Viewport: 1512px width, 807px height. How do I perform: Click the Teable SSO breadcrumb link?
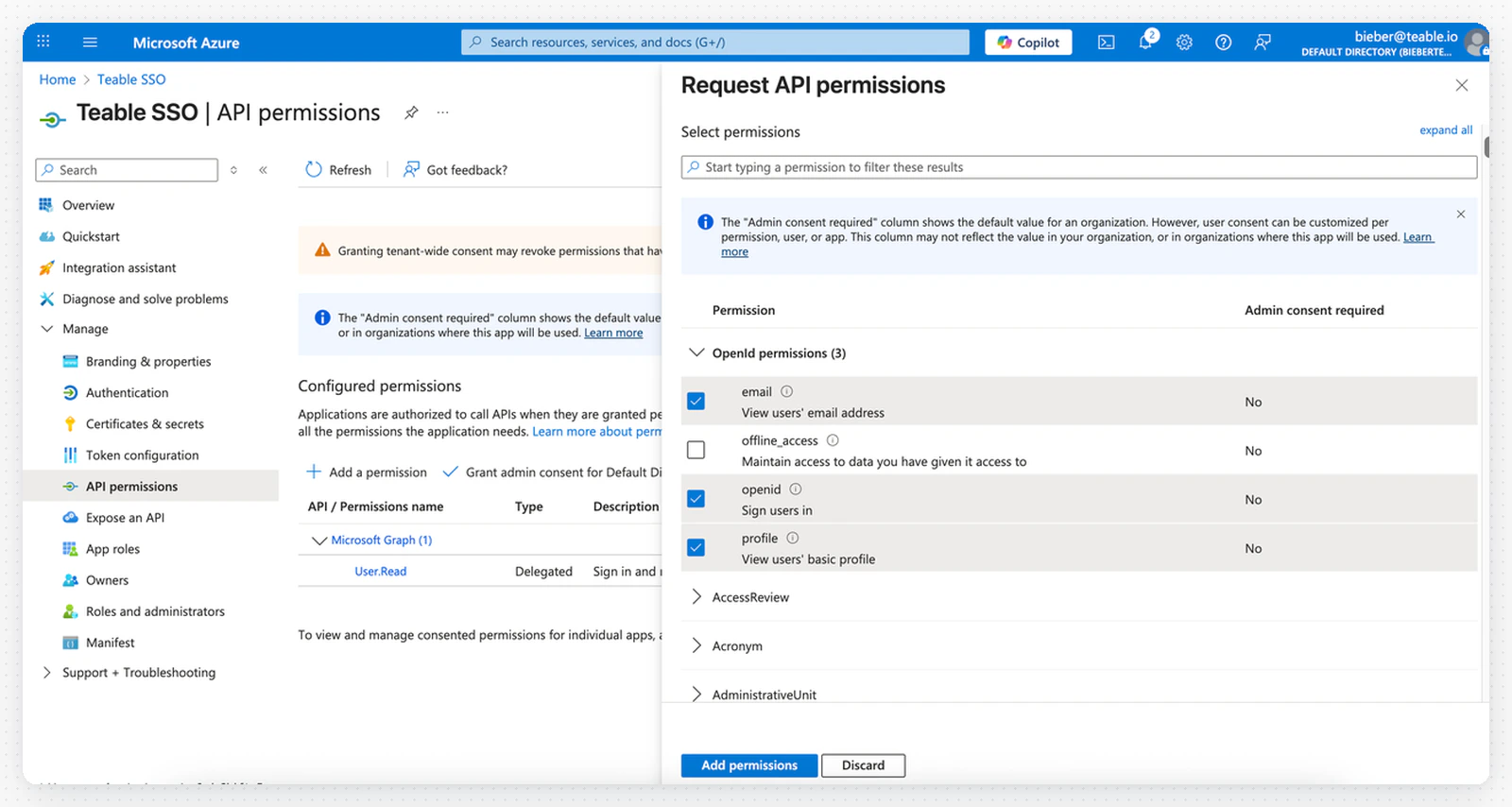pos(131,79)
